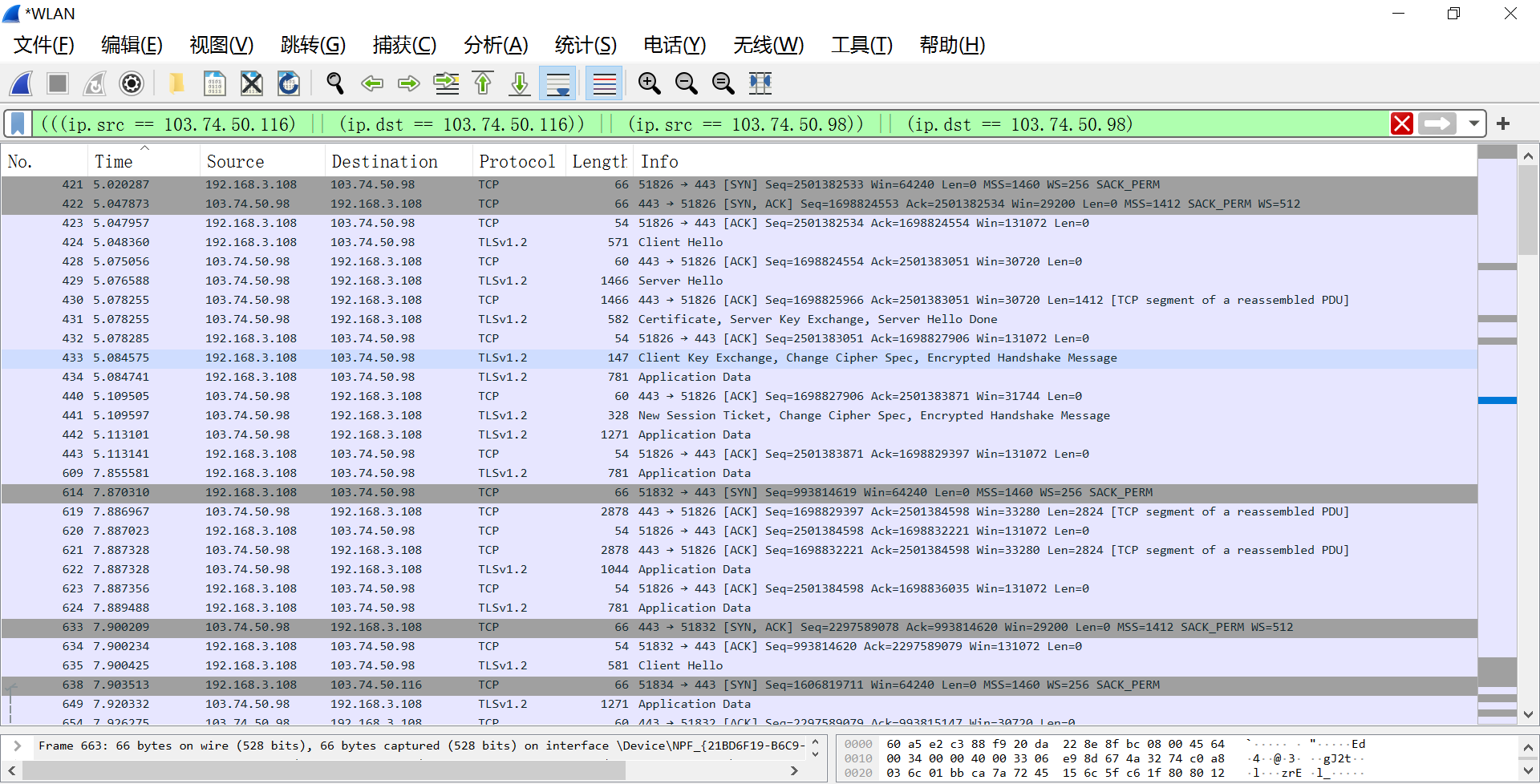Open the 电话(Y) menu
Screen dimensions: 1540x784
coord(675,45)
